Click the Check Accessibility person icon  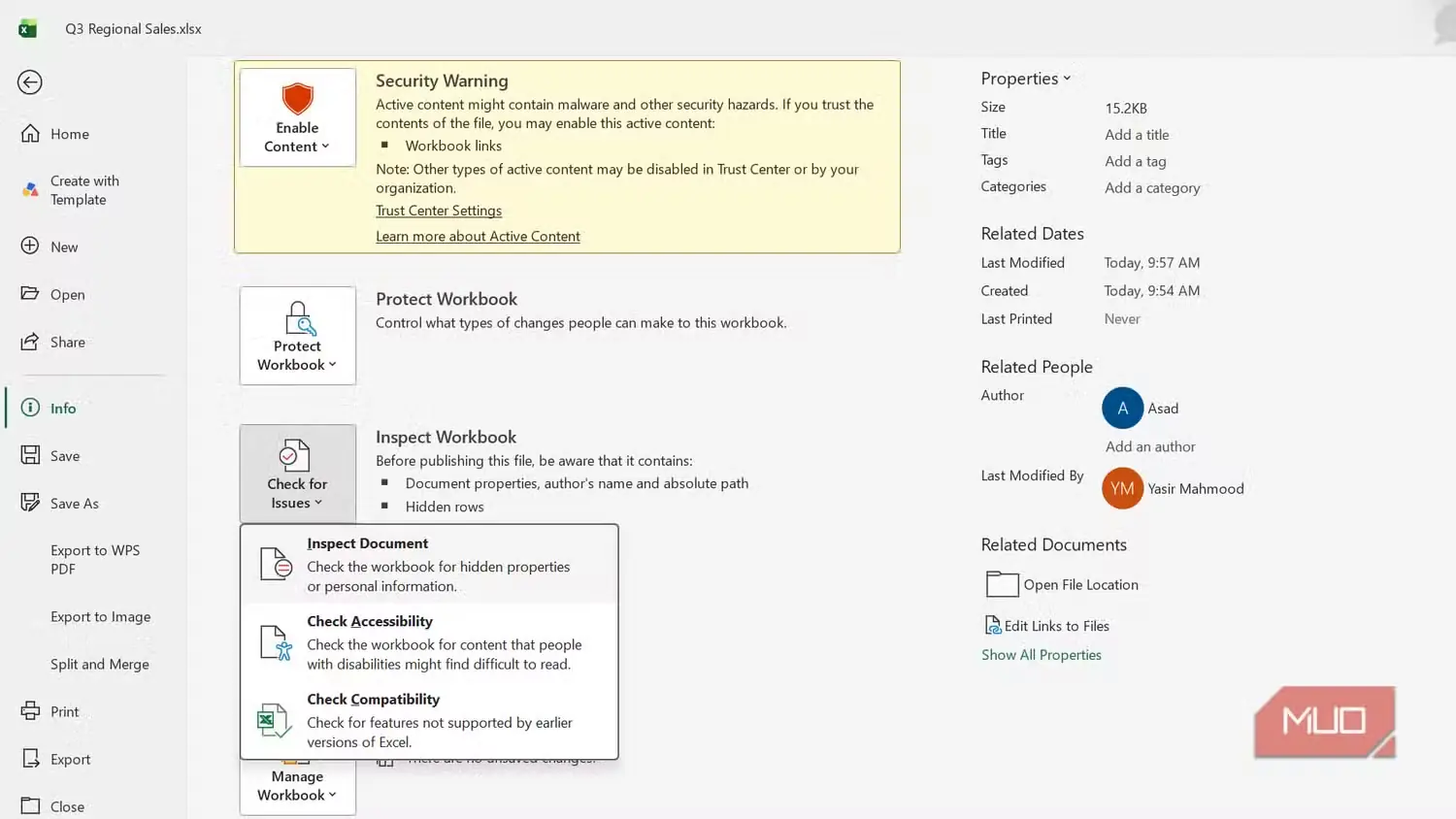pyautogui.click(x=276, y=642)
